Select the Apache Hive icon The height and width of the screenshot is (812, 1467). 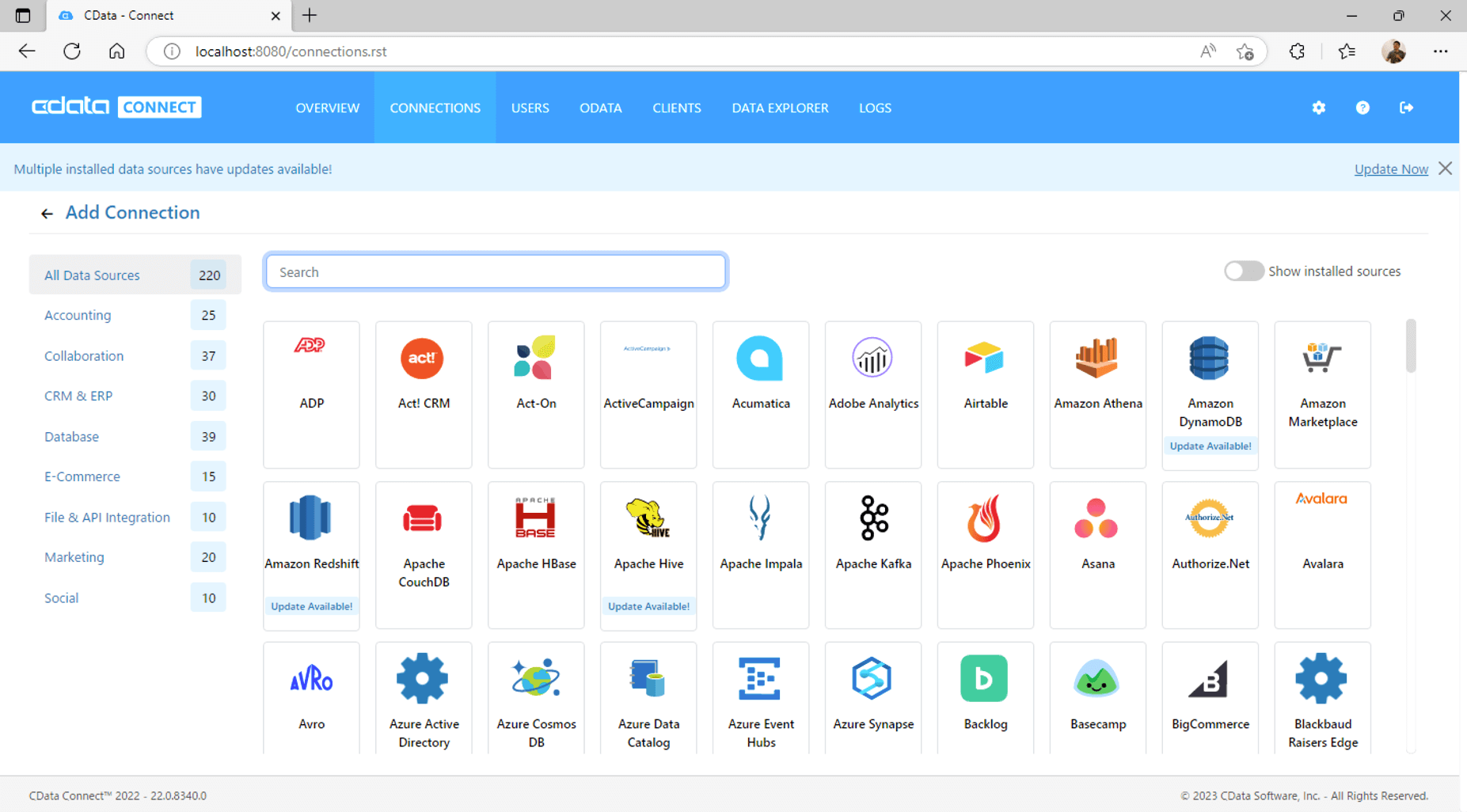click(x=648, y=518)
